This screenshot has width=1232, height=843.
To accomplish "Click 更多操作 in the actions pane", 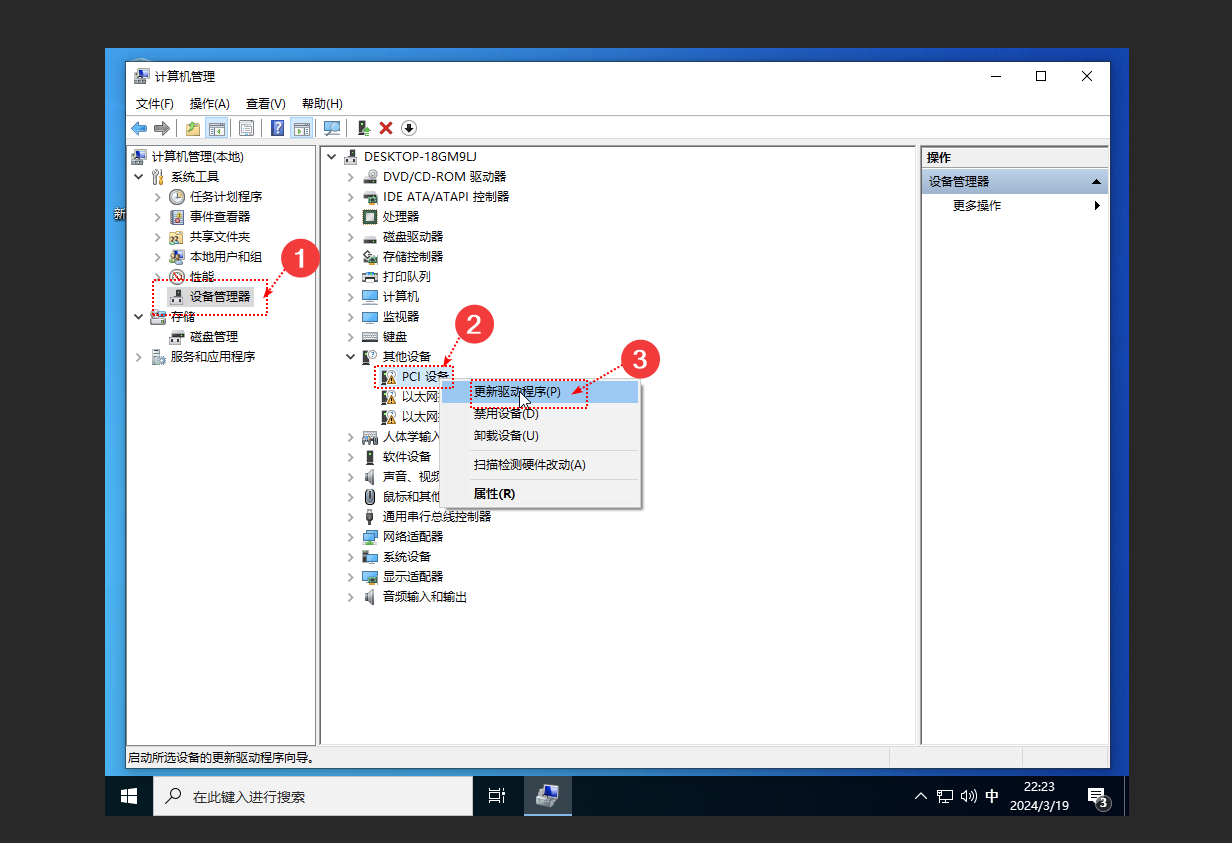I will [977, 206].
